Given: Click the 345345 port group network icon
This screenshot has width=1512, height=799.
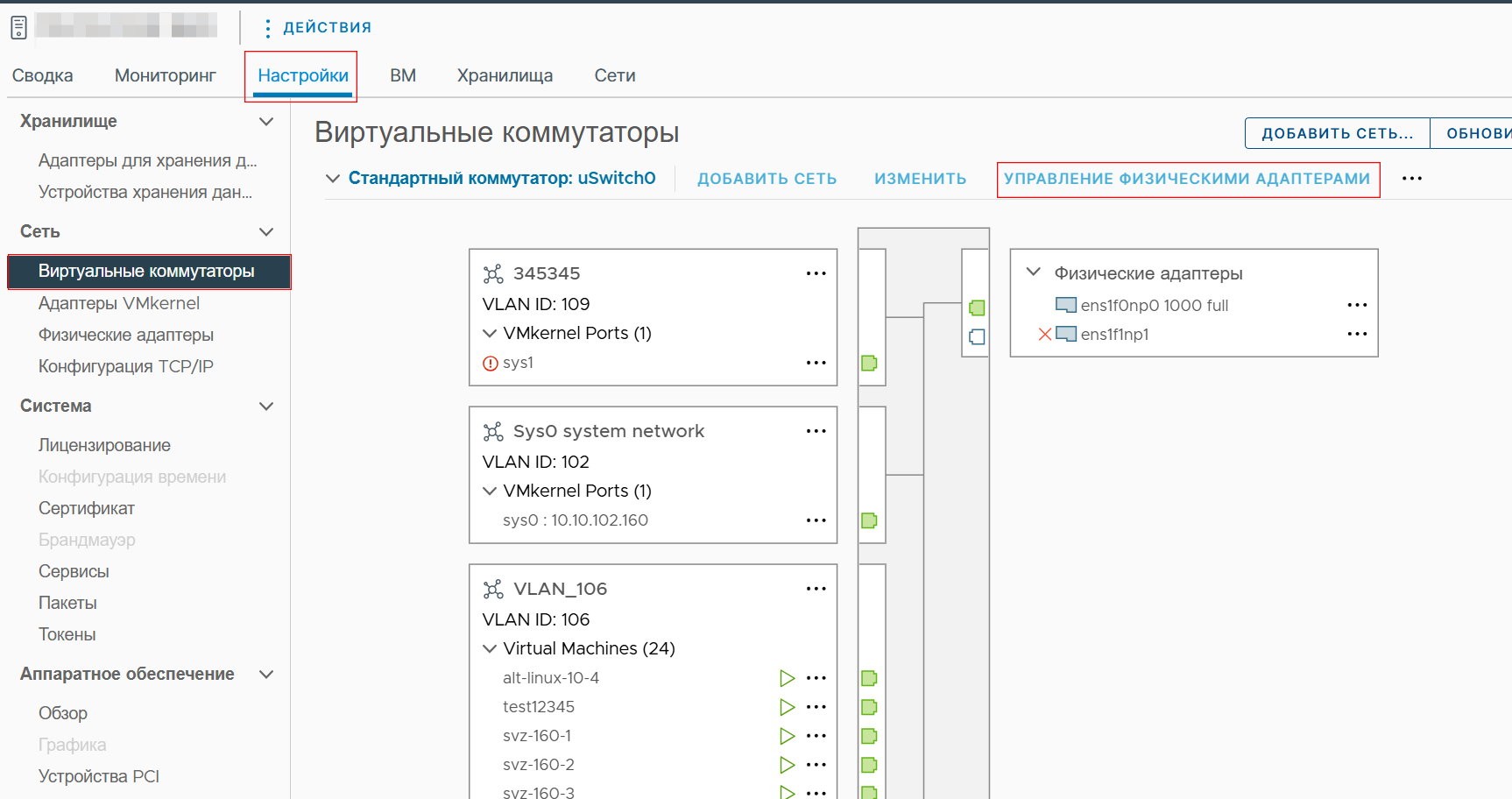Looking at the screenshot, I should coord(493,273).
